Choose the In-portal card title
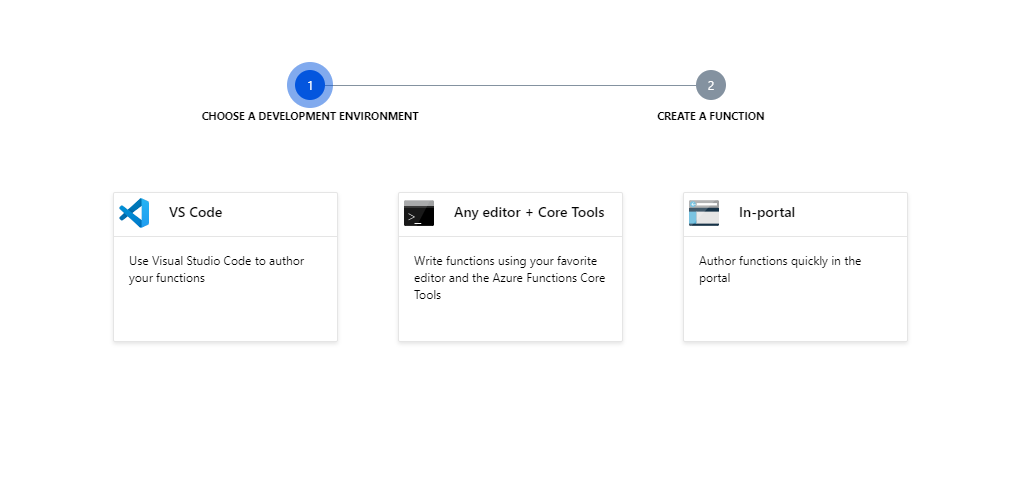Viewport: 1036px width, 484px height. tap(767, 213)
